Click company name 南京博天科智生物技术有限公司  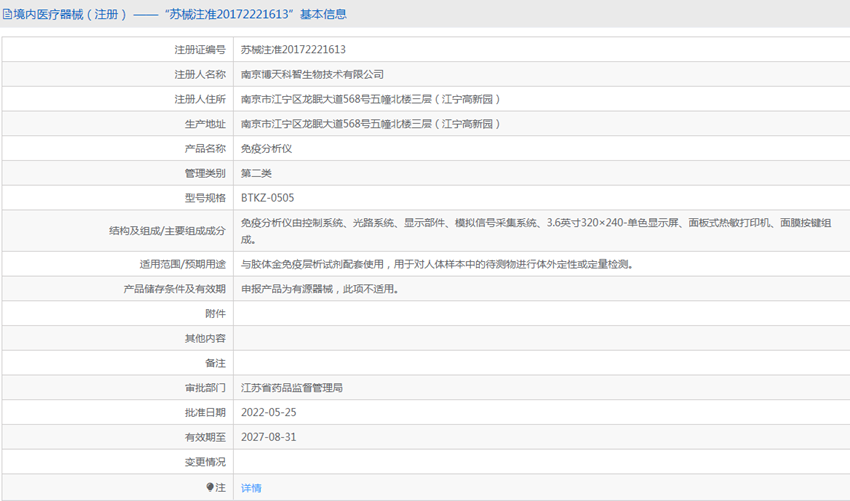click(312, 74)
